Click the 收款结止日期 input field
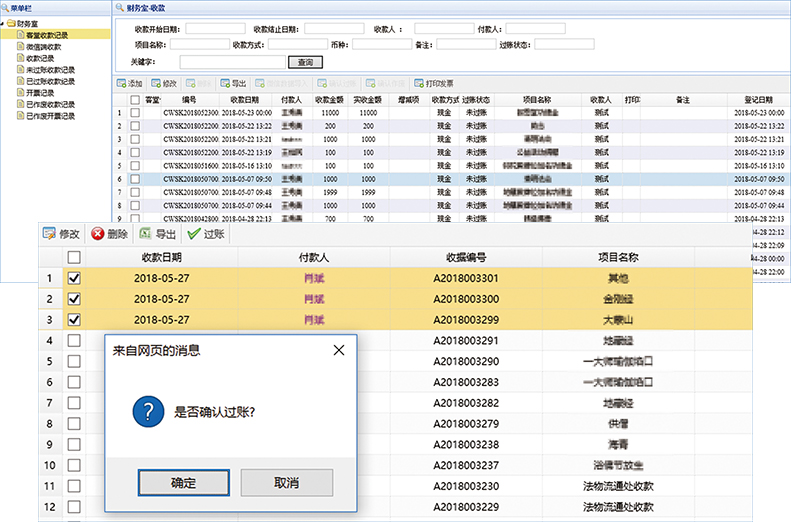This screenshot has height=522, width=791. pyautogui.click(x=334, y=29)
